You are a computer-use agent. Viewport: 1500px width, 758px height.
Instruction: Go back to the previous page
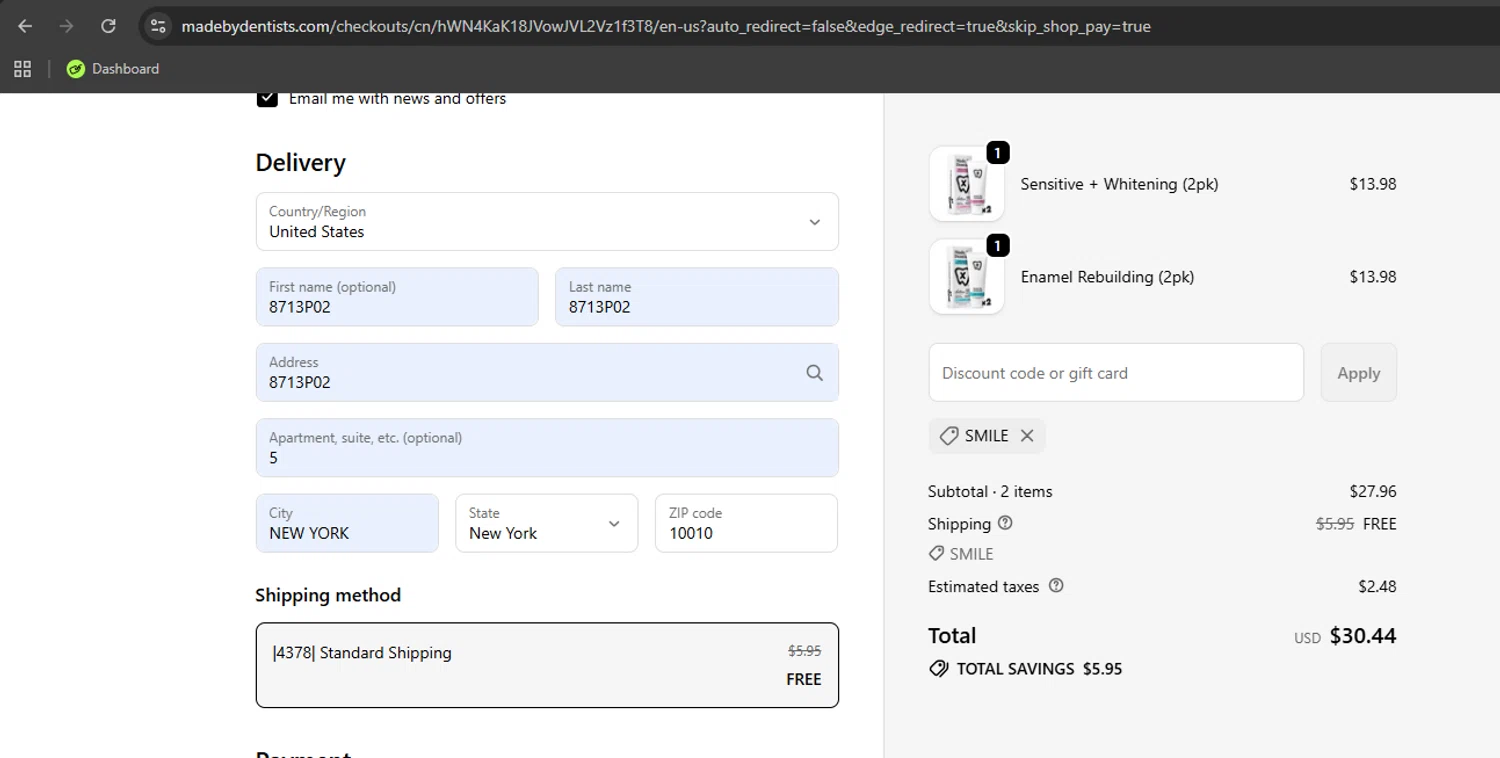click(x=25, y=26)
